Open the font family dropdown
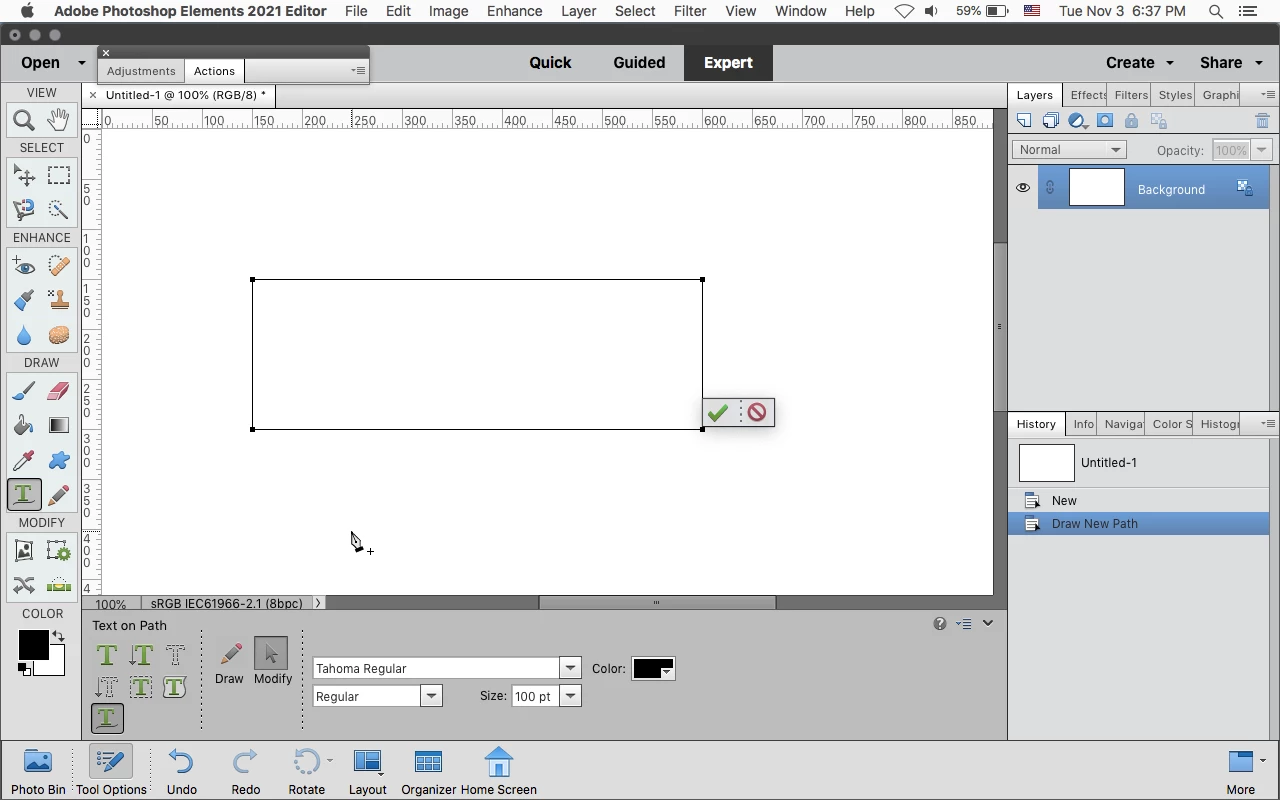This screenshot has height=800, width=1280. tap(570, 668)
